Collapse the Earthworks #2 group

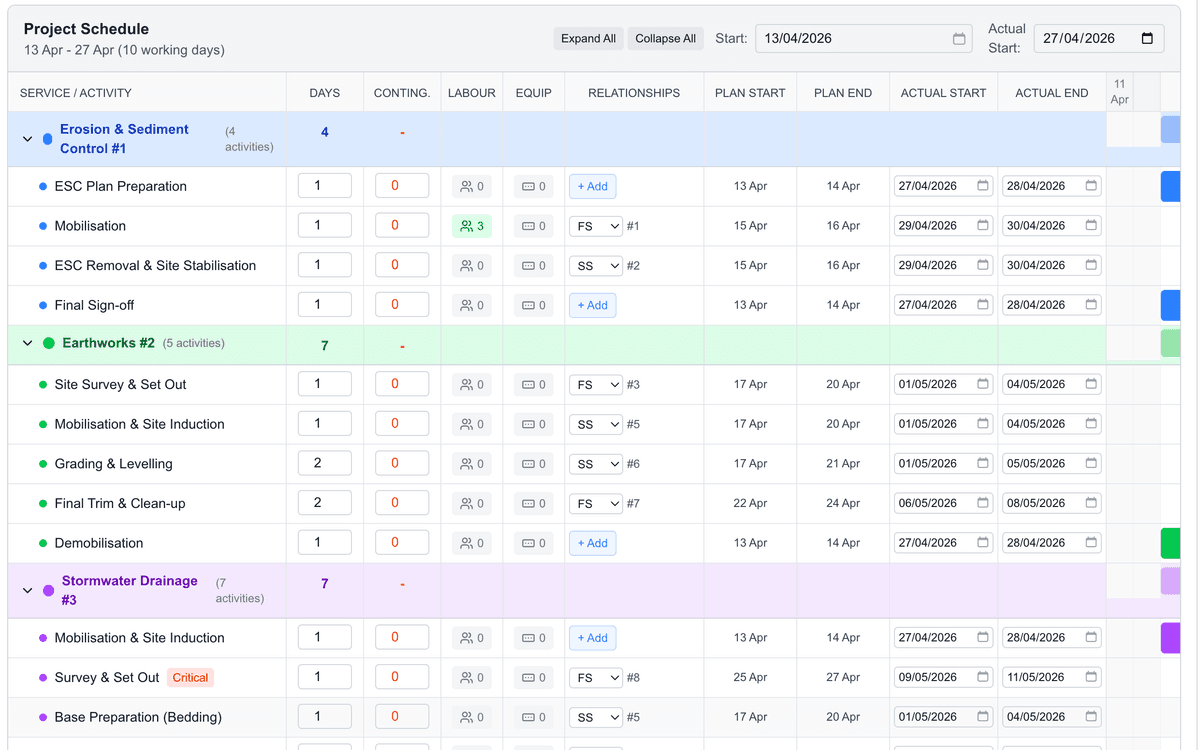pyautogui.click(x=27, y=342)
